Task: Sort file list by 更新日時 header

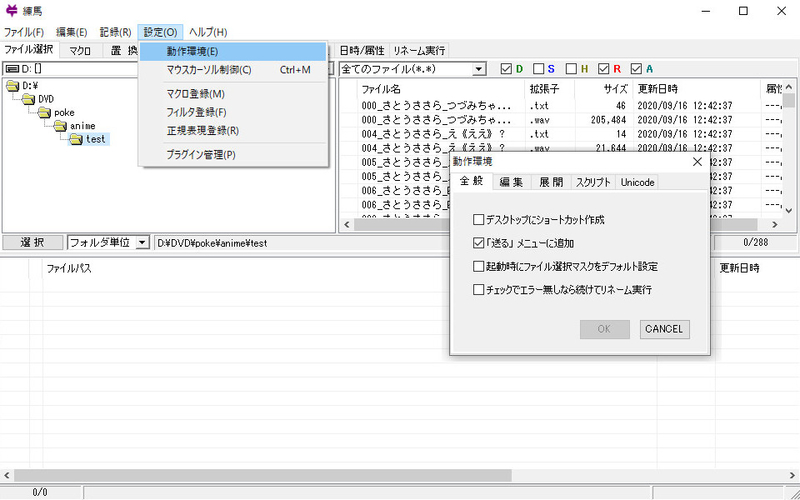Action: [696, 89]
